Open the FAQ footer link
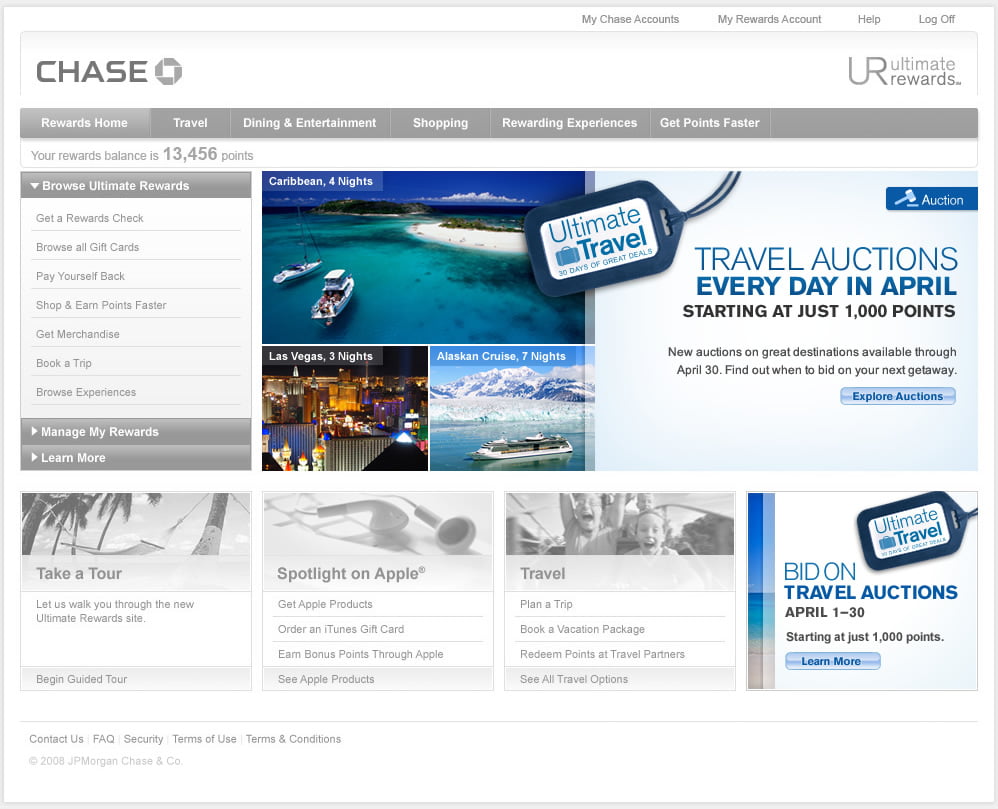The image size is (998, 809). (104, 739)
